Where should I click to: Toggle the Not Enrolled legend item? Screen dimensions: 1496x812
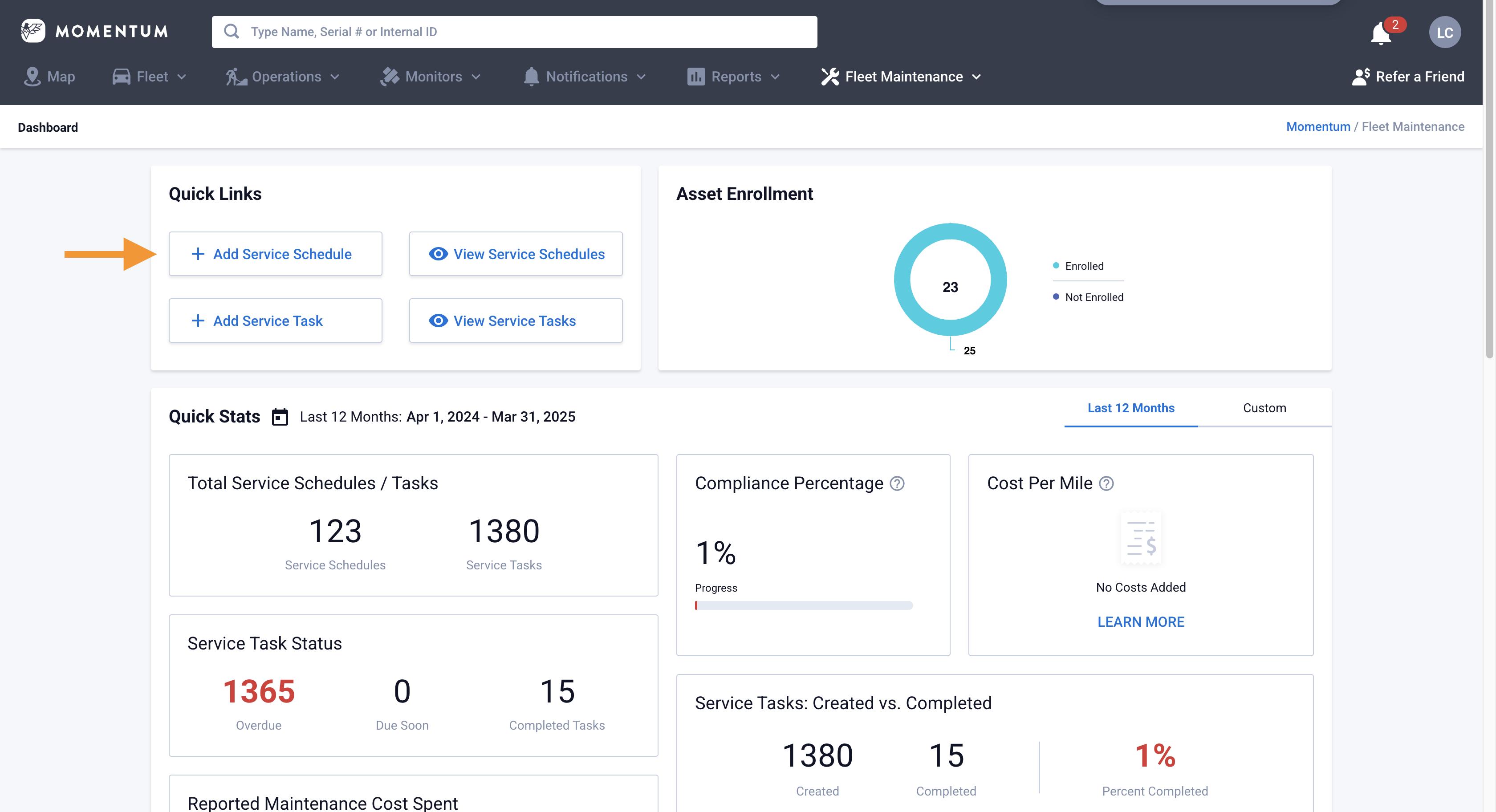[1093, 297]
